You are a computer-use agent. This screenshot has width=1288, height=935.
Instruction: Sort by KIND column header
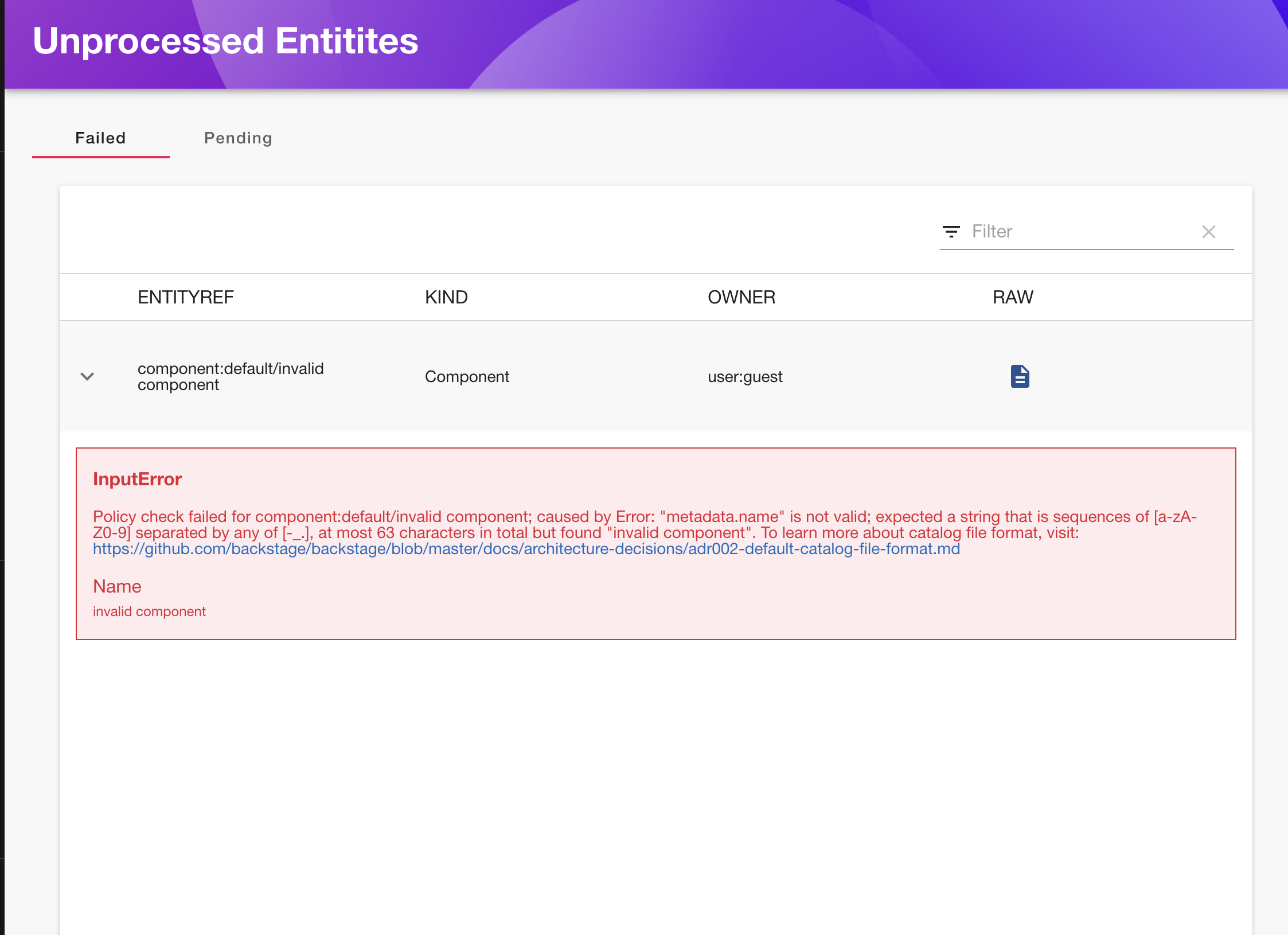446,297
